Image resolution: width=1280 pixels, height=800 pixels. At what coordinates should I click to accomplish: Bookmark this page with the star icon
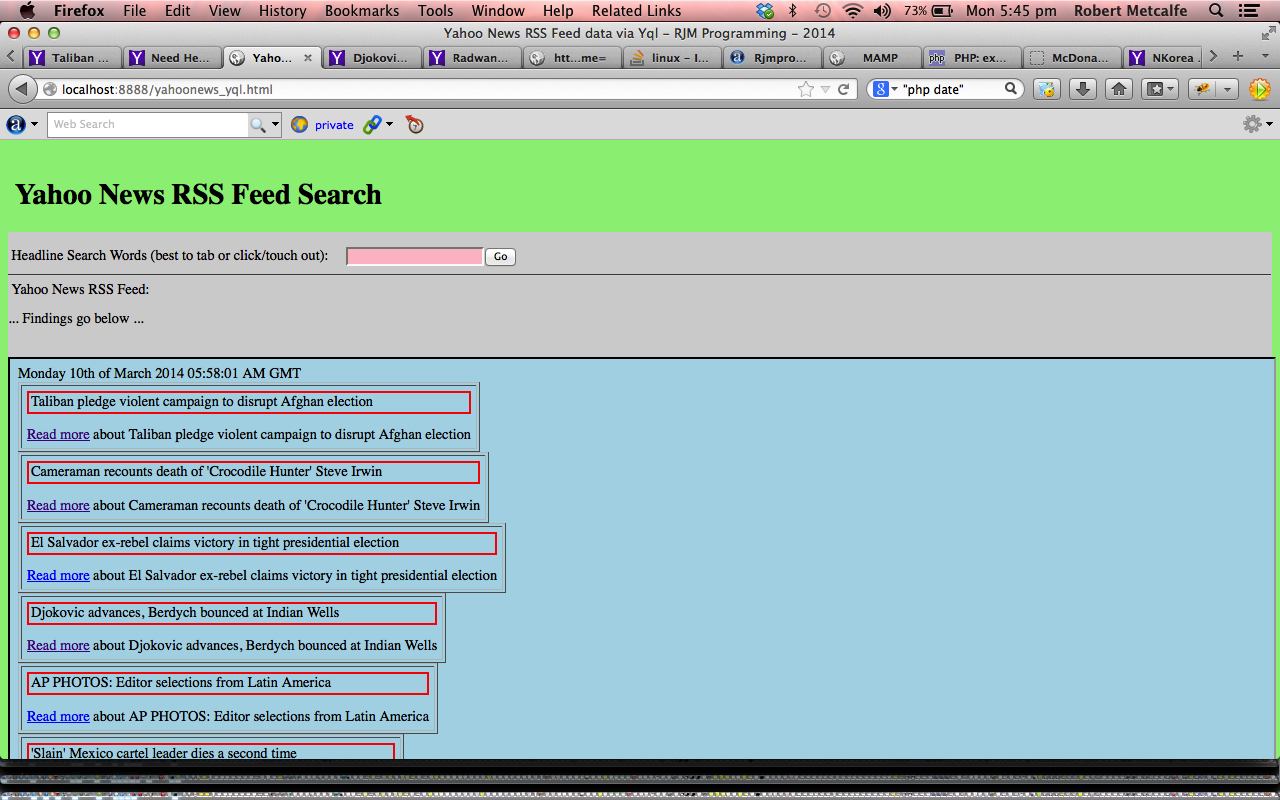pyautogui.click(x=805, y=89)
